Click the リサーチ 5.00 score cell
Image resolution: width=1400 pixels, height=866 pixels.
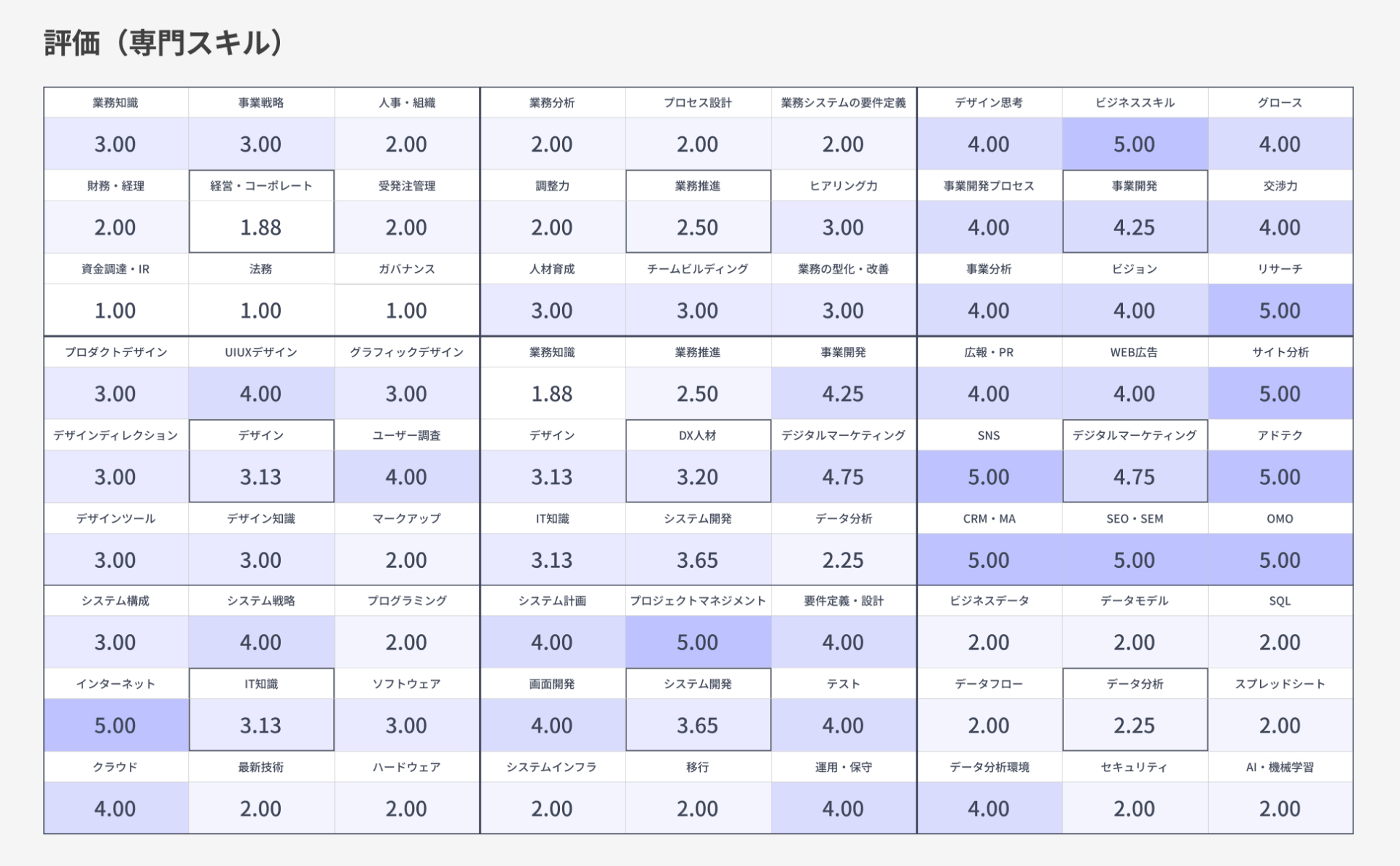(x=1280, y=311)
